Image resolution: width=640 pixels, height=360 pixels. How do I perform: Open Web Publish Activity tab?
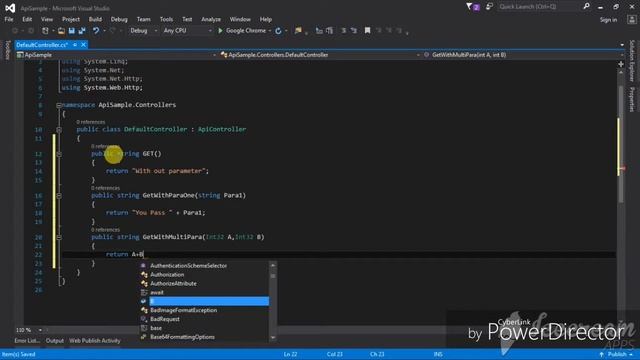tap(95, 341)
